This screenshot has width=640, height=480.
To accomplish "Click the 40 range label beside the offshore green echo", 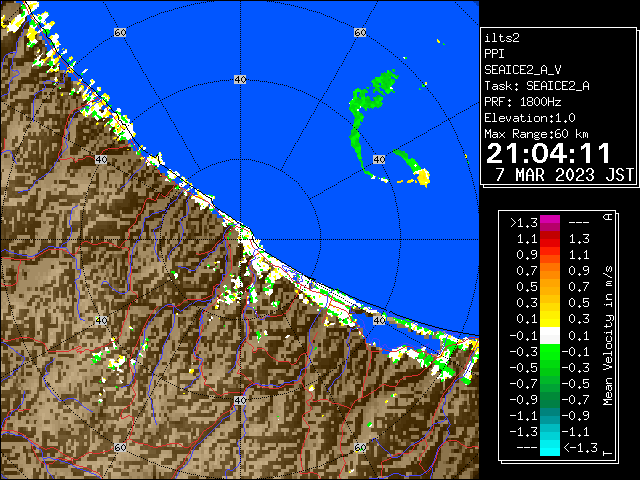I will pos(379,159).
